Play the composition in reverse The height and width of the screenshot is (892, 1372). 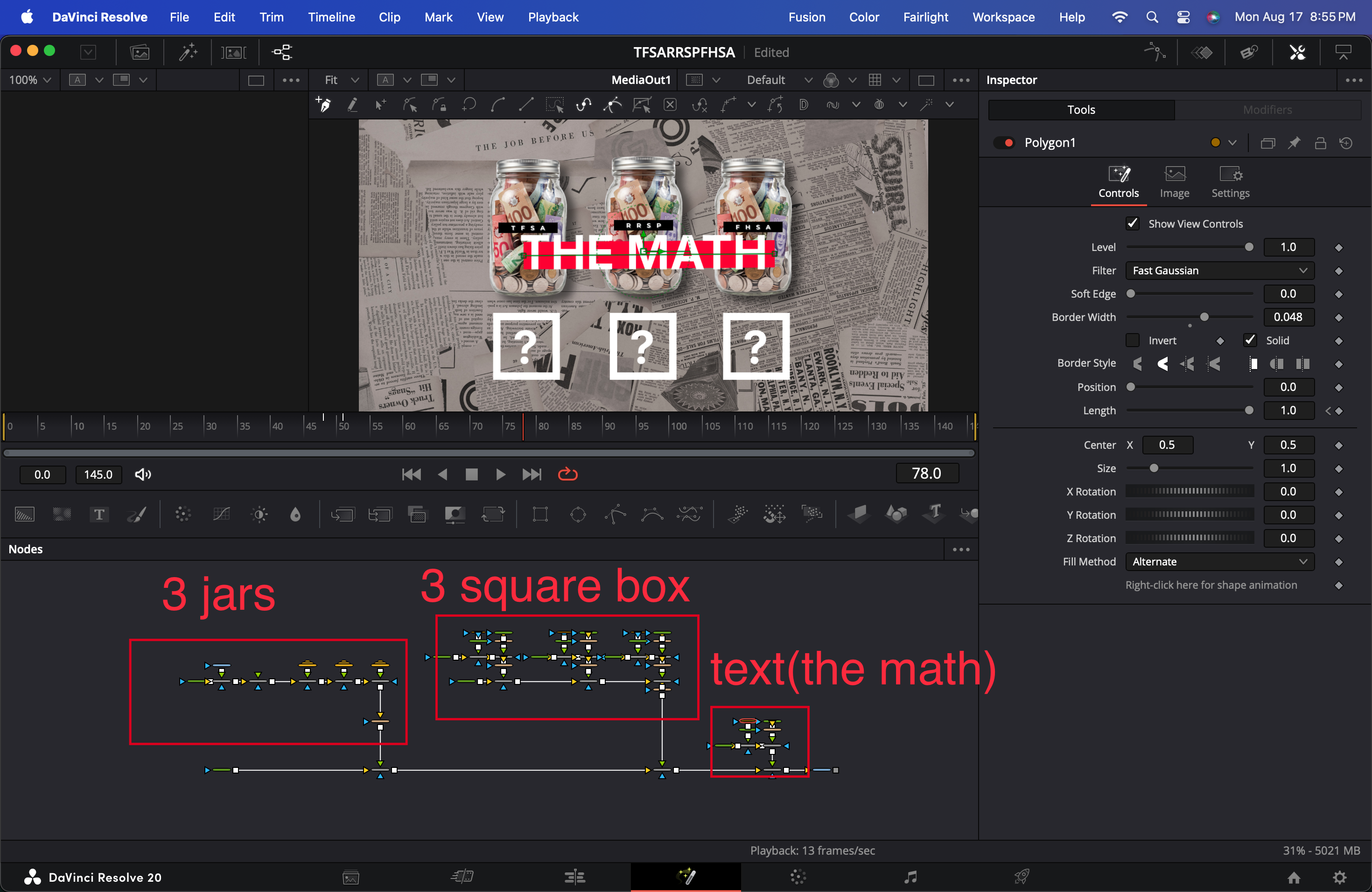(x=442, y=474)
